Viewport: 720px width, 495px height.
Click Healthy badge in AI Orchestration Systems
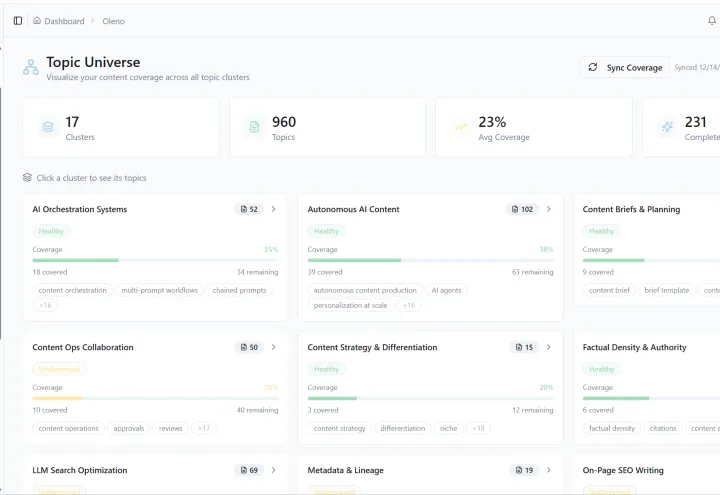click(51, 231)
